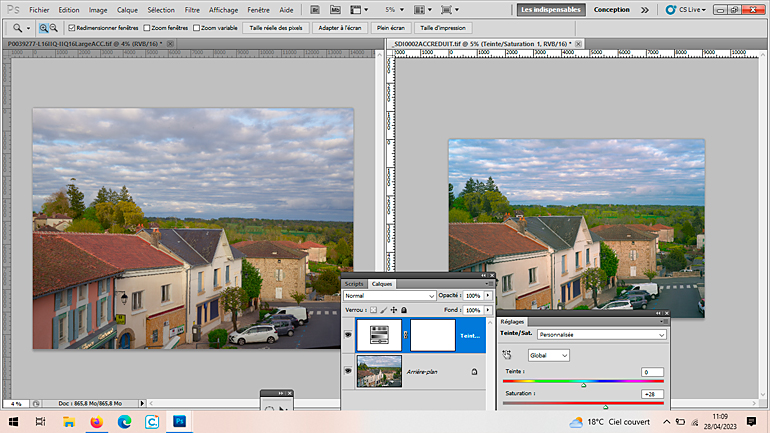Enable Zoom variable checkbox

[196, 28]
